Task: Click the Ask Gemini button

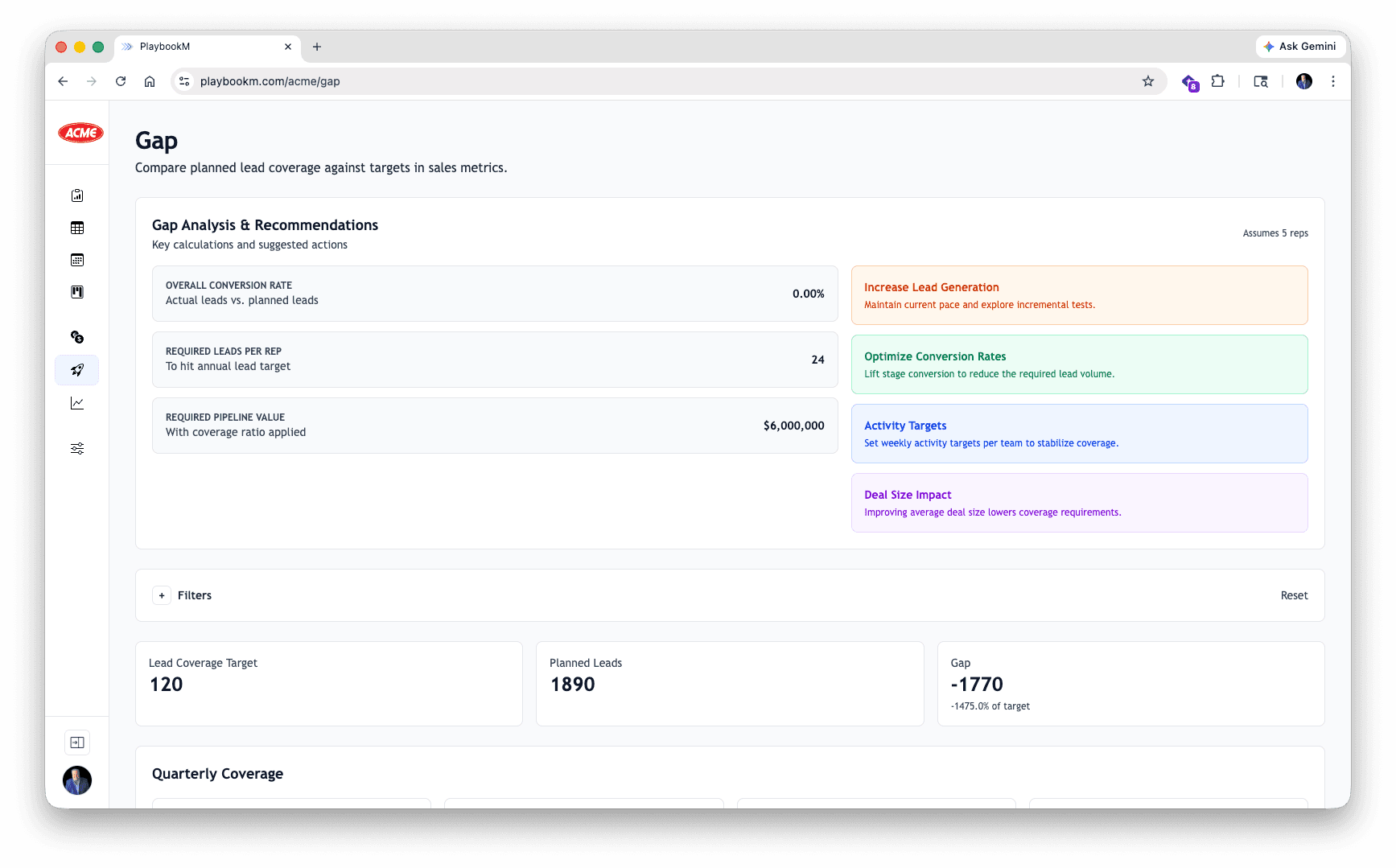Action: coord(1300,47)
